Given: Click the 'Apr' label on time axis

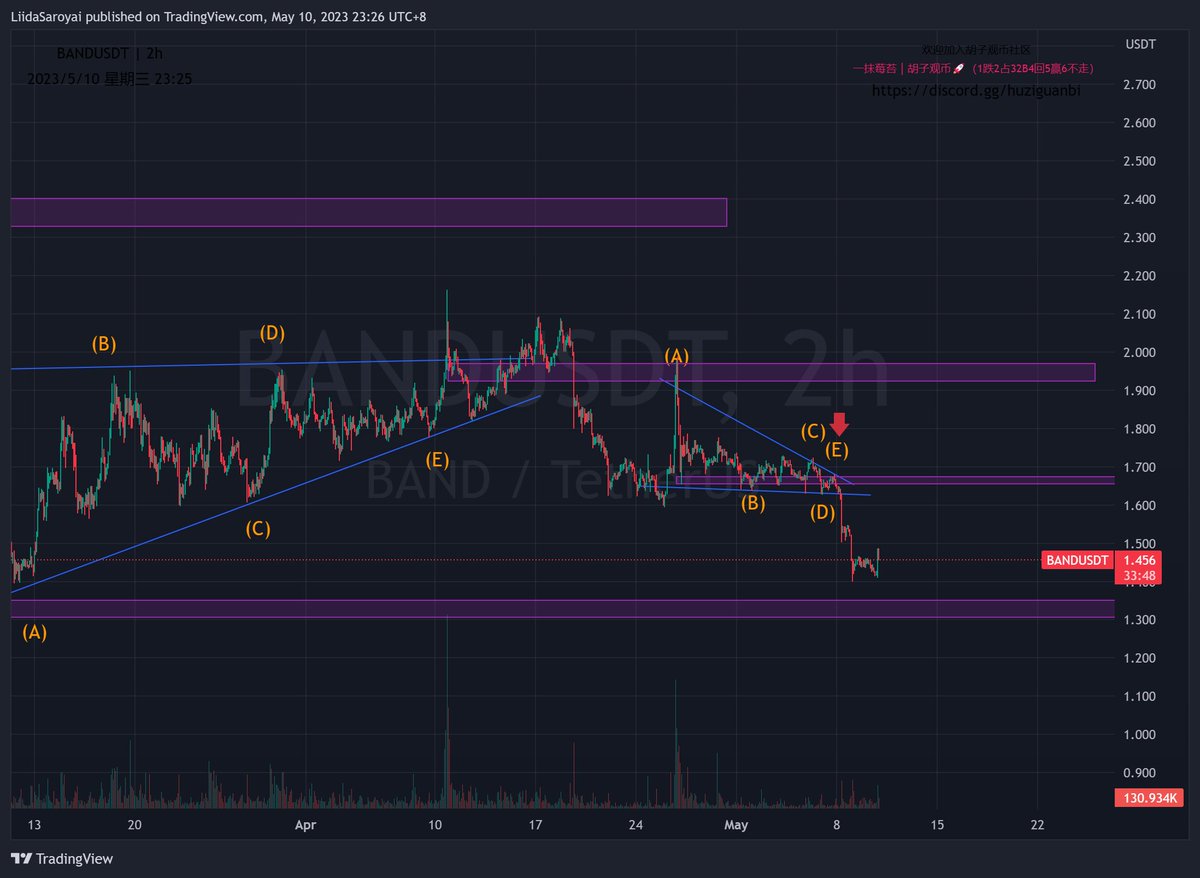Looking at the screenshot, I should 306,825.
